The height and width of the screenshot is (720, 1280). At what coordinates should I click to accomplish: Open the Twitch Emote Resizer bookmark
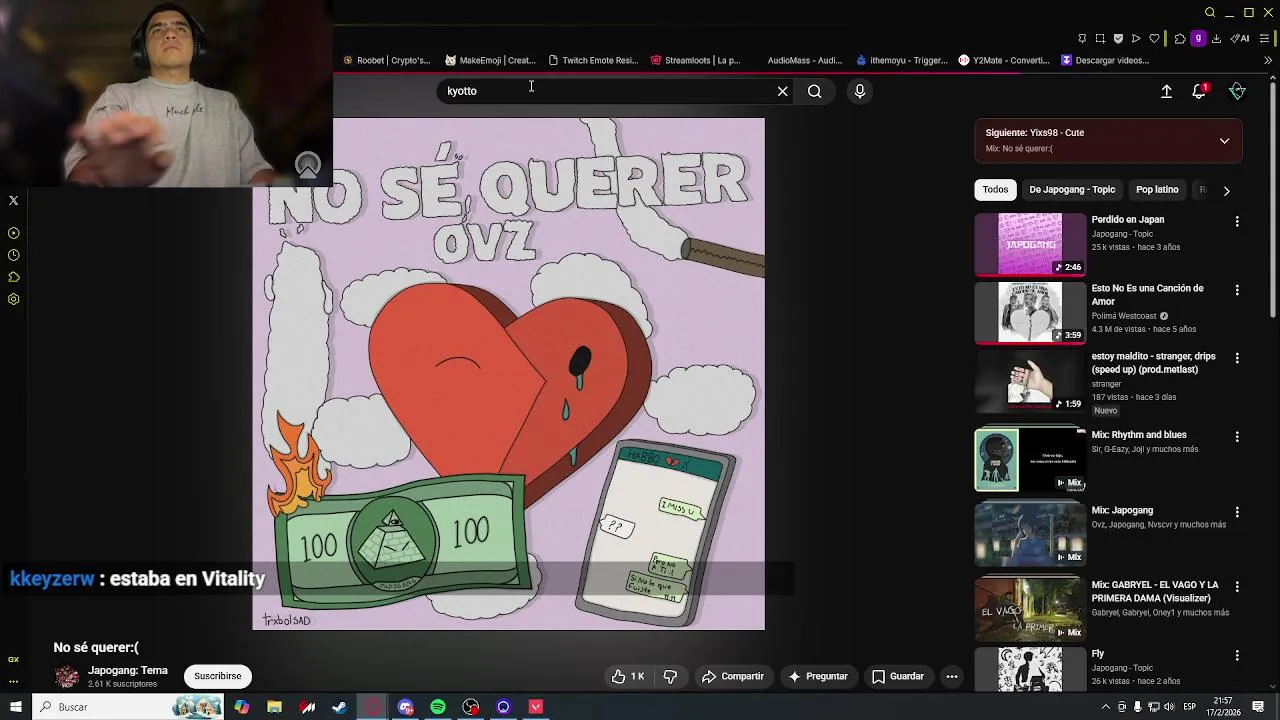pyautogui.click(x=593, y=60)
